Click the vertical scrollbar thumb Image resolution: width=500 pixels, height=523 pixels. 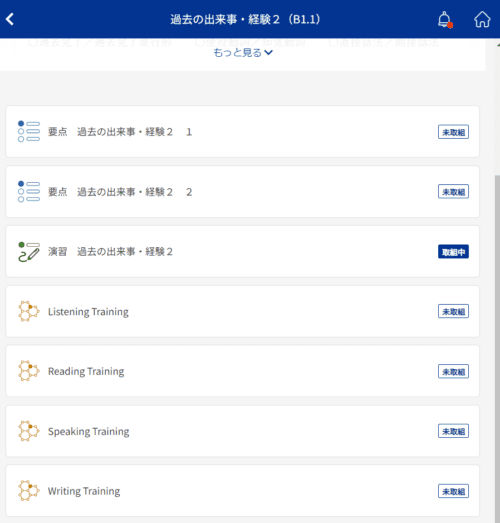click(x=497, y=347)
